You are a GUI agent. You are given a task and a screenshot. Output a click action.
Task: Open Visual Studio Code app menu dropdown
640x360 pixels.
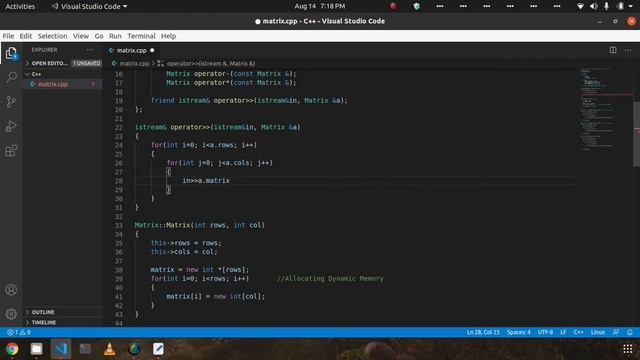[89, 6]
